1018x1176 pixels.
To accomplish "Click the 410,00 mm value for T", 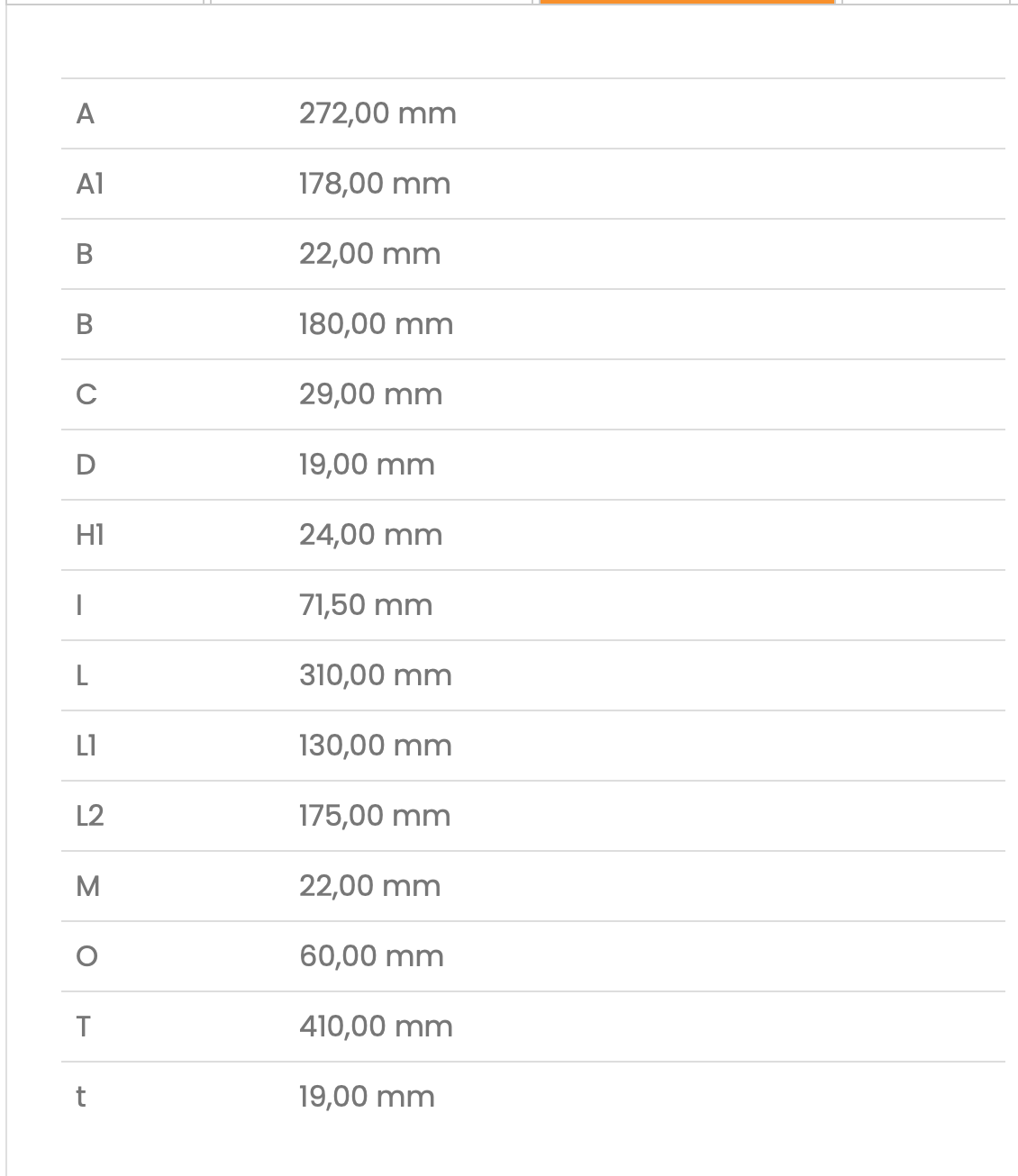I will click(x=377, y=1027).
